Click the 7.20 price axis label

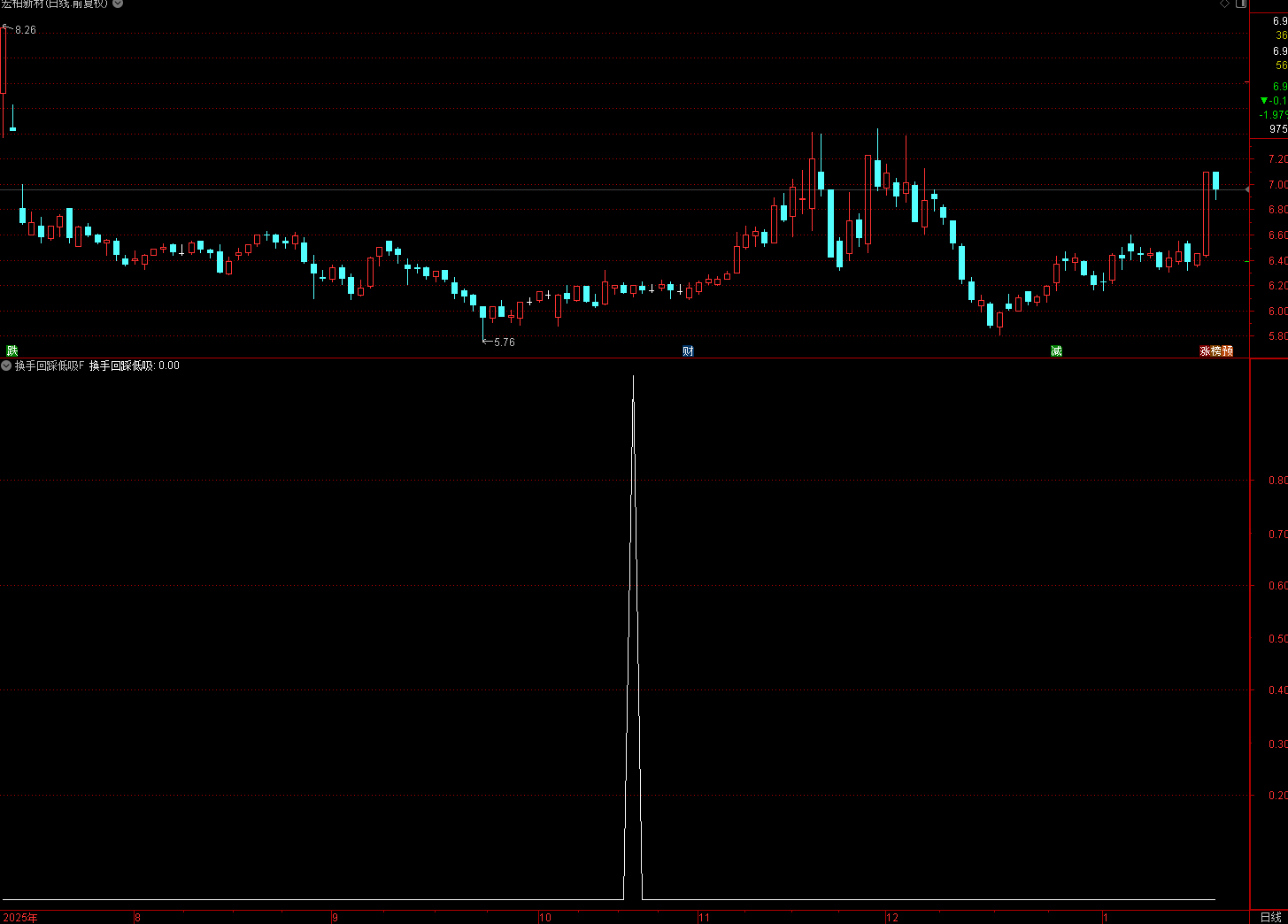click(x=1277, y=159)
